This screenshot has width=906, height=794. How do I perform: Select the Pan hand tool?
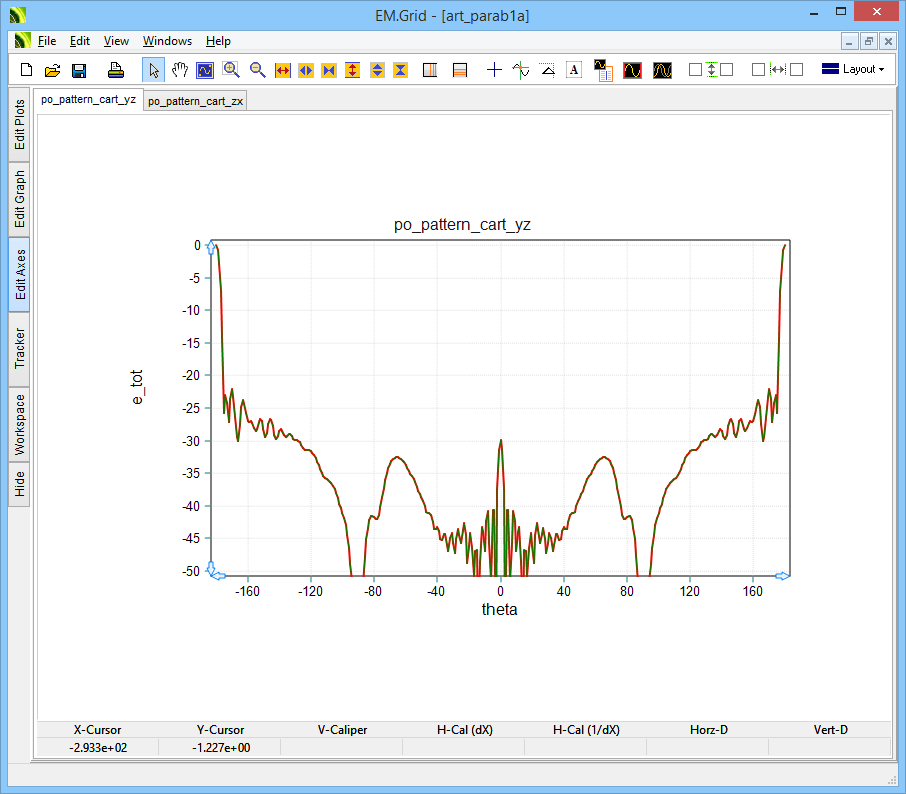180,70
